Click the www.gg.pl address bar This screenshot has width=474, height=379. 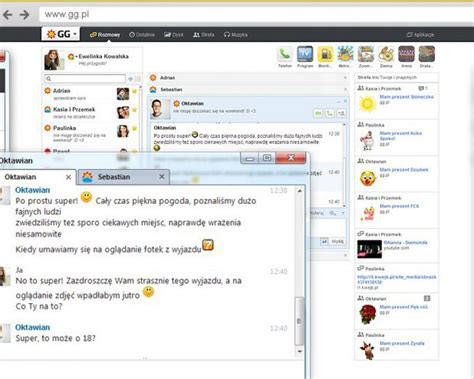(x=257, y=15)
